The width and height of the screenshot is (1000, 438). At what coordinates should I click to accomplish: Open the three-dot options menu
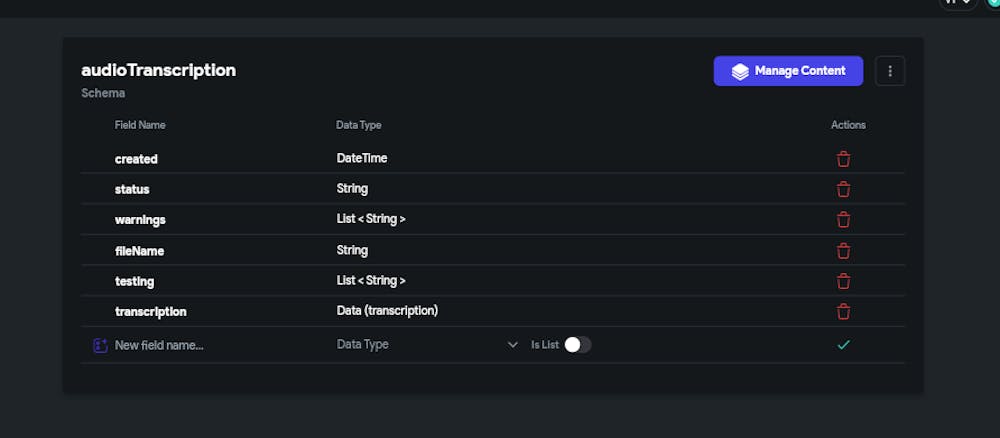click(890, 71)
